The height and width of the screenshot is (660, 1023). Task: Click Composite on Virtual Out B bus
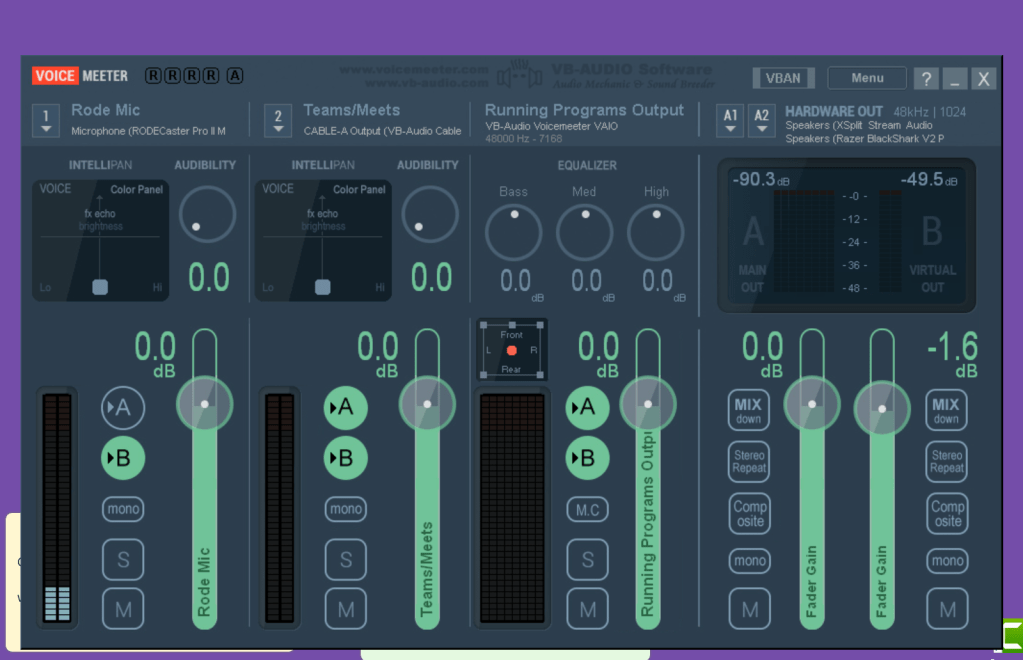[x=947, y=513]
